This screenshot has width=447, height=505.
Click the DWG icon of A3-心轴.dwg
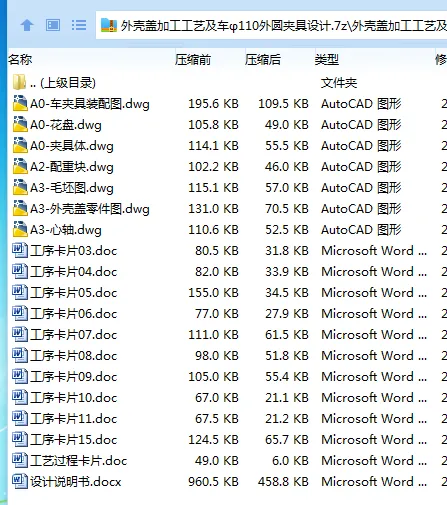tap(20, 229)
